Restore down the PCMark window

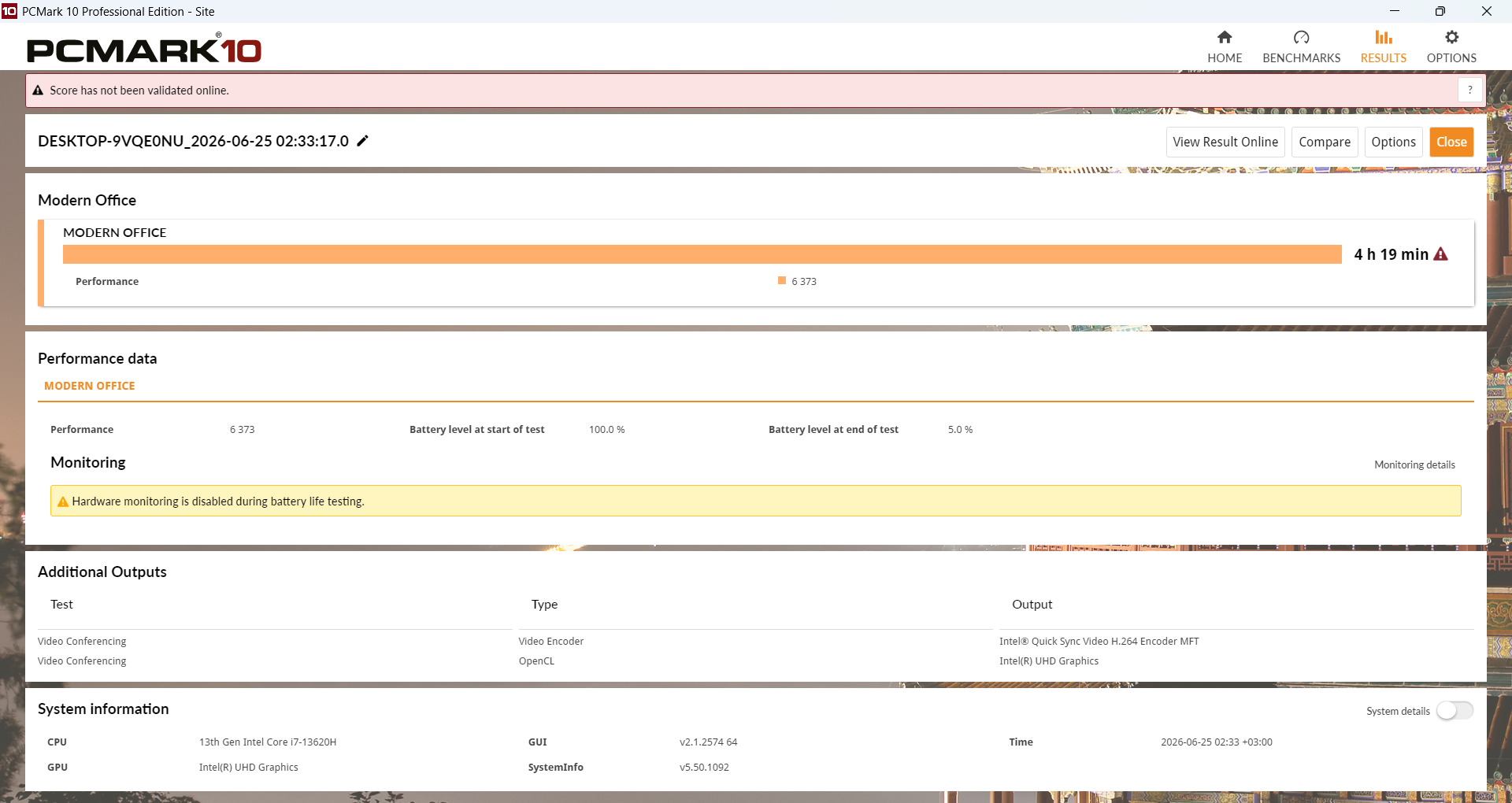1440,11
